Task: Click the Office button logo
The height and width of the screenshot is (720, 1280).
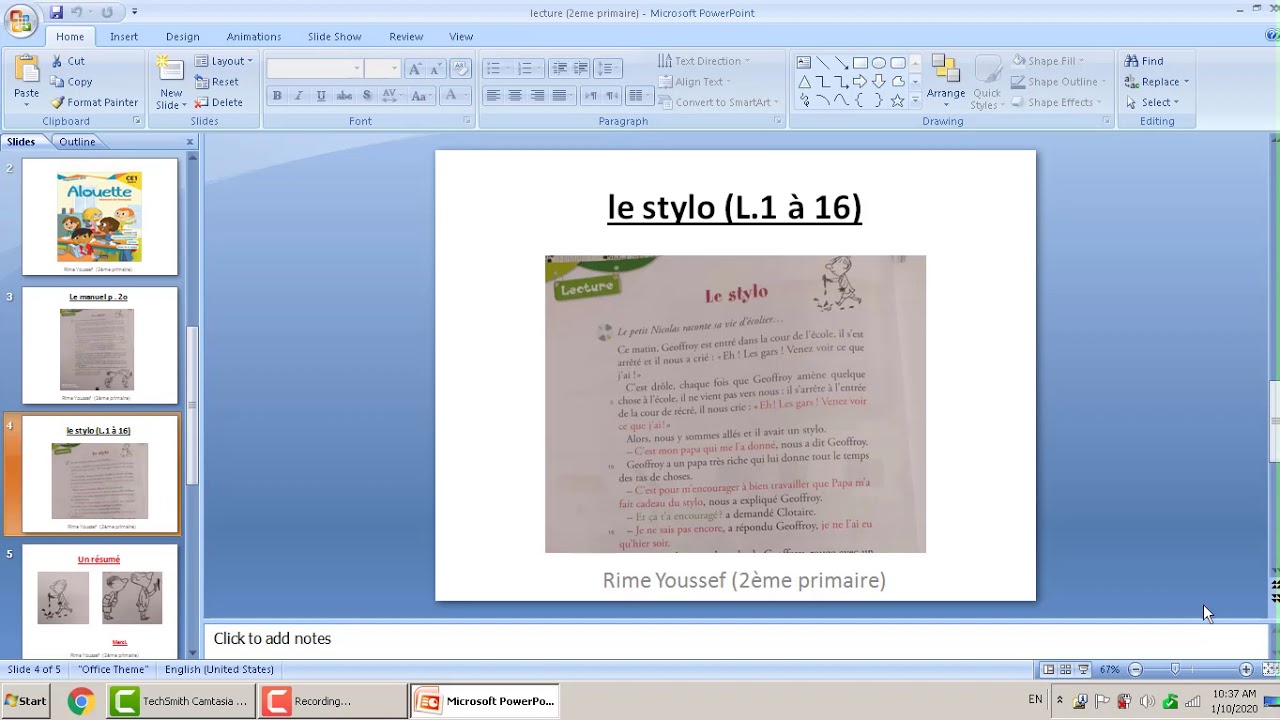Action: [20, 19]
